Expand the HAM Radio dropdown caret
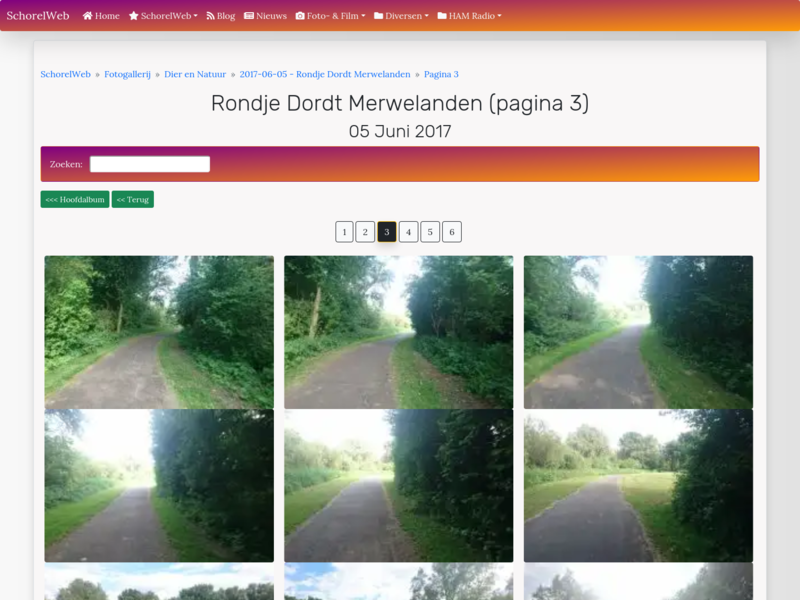This screenshot has height=600, width=800. tap(499, 16)
